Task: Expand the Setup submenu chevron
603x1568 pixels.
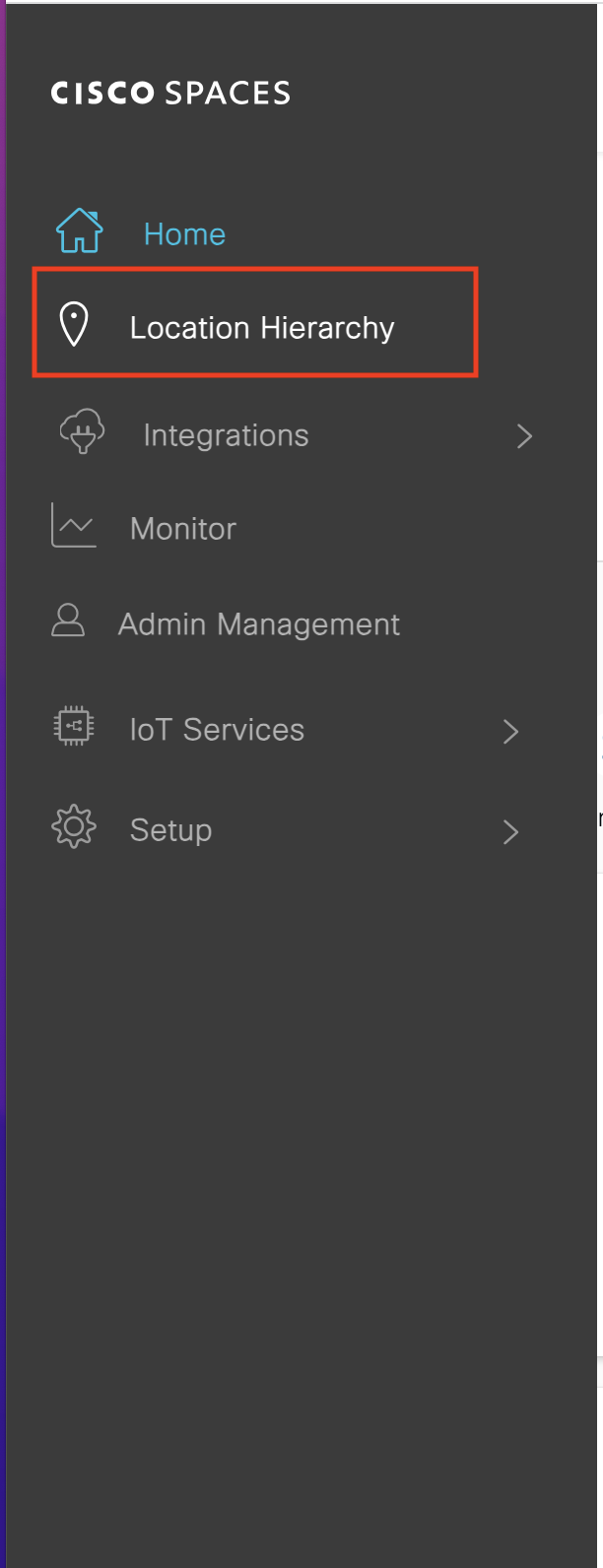Action: pyautogui.click(x=510, y=832)
